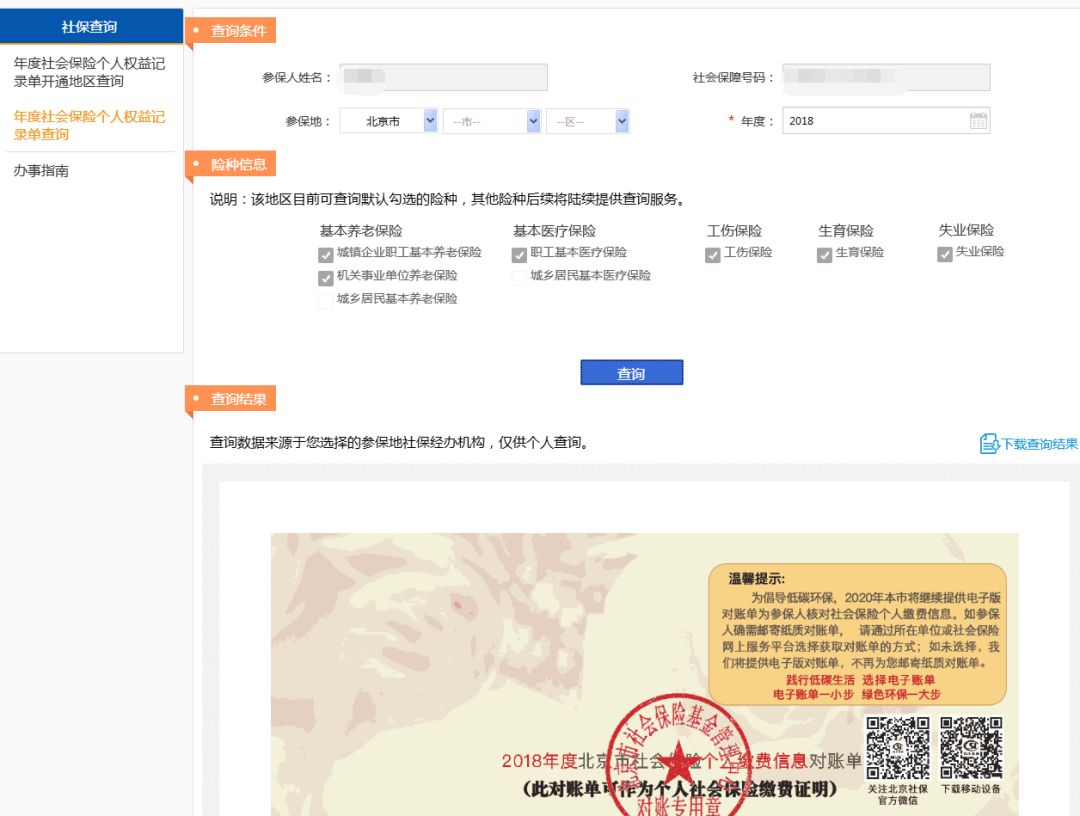Image resolution: width=1080 pixels, height=816 pixels.
Task: Toggle 职工基本医疗保险 checkbox
Action: coord(519,255)
